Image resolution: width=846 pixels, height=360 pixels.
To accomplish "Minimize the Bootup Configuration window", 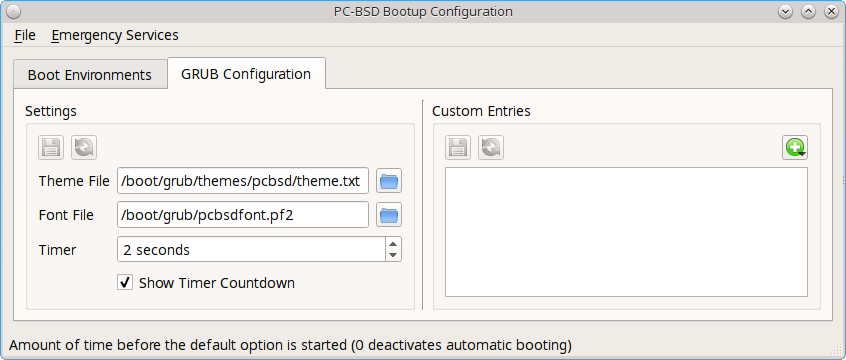I will (x=785, y=11).
